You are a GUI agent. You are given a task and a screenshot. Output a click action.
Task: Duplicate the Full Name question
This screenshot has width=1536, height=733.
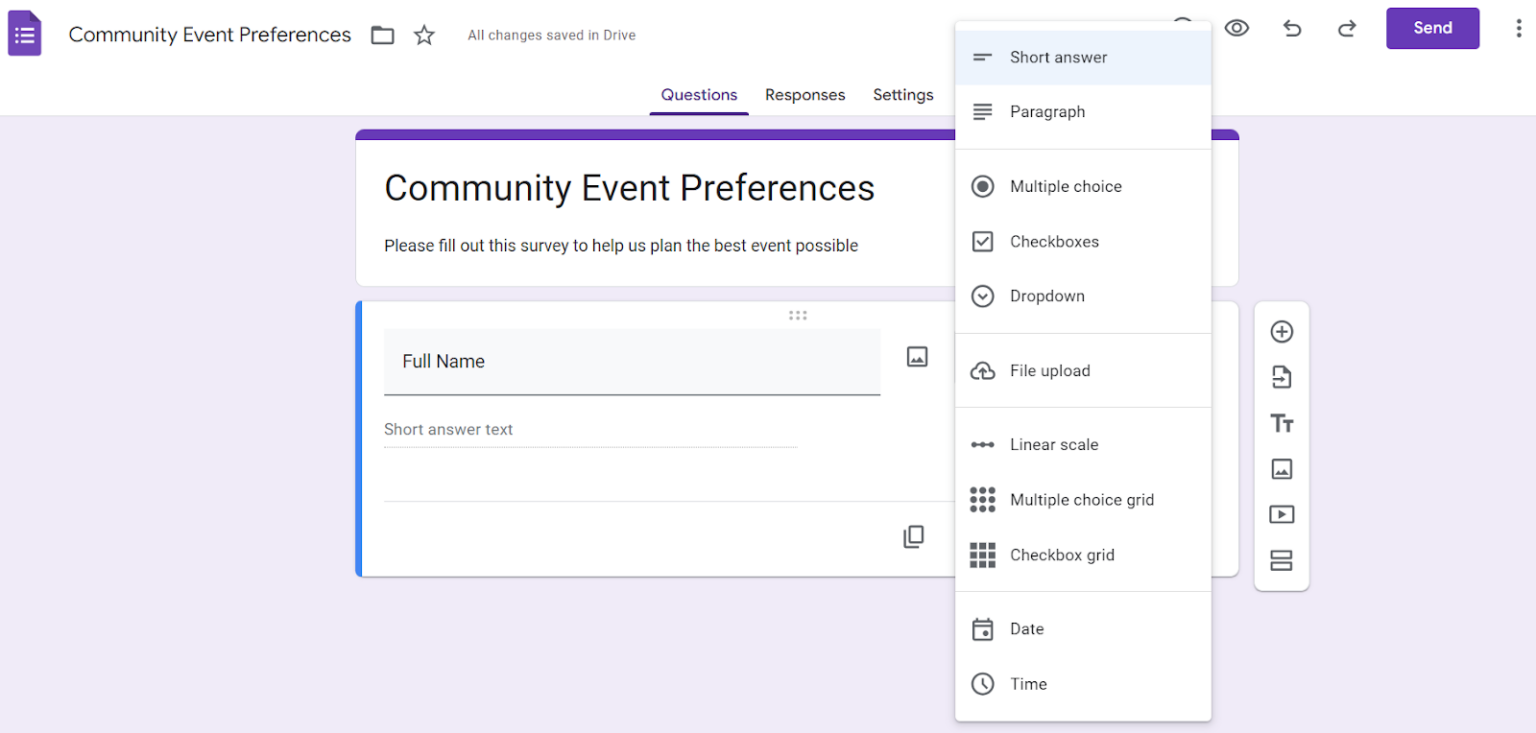(913, 536)
